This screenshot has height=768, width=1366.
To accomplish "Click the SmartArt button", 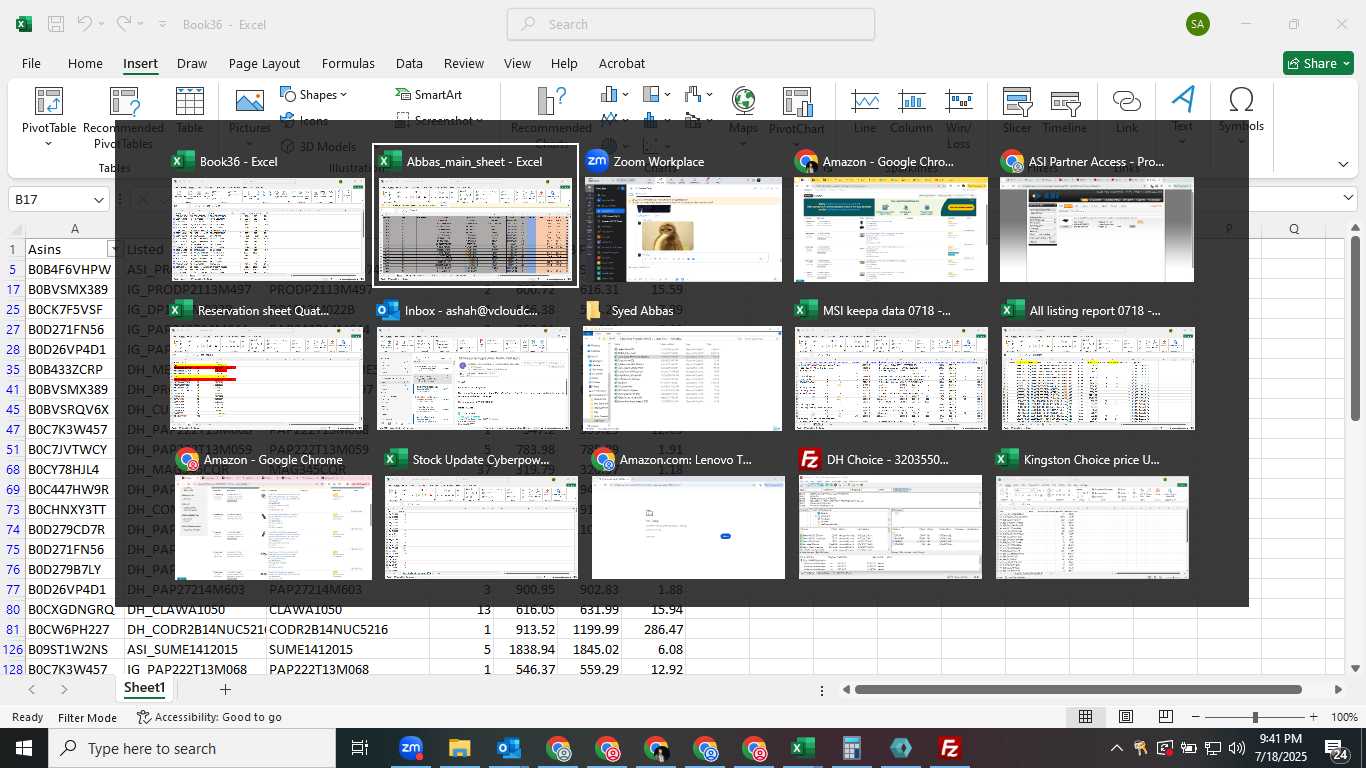I will pos(430,95).
